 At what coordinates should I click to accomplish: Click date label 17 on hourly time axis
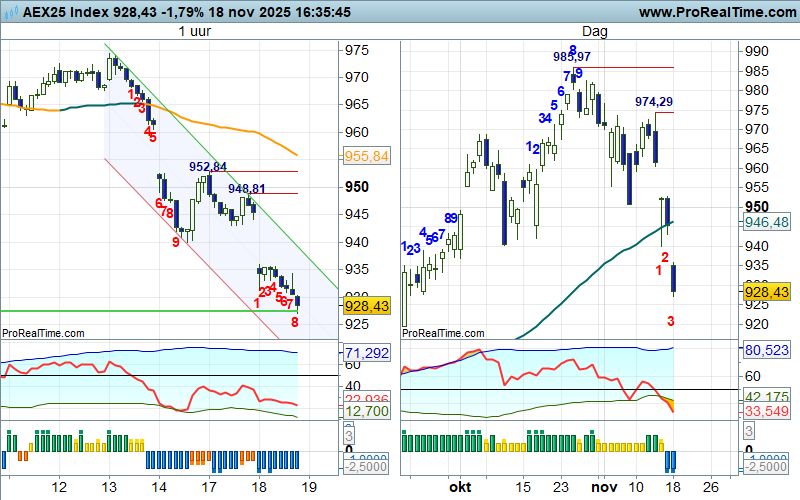coord(209,487)
